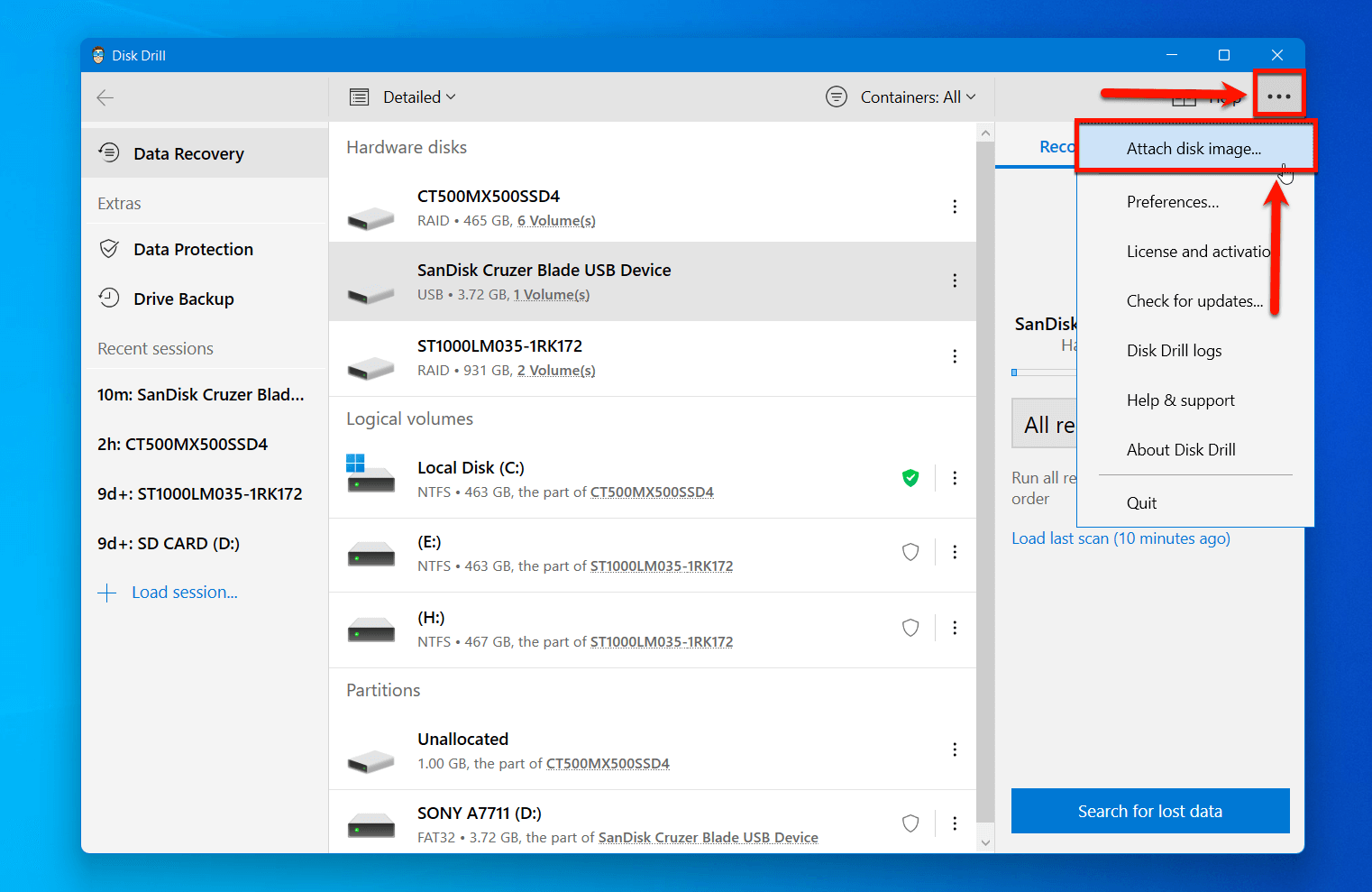
Task: Click the list view icon next to Detailed
Action: (360, 97)
